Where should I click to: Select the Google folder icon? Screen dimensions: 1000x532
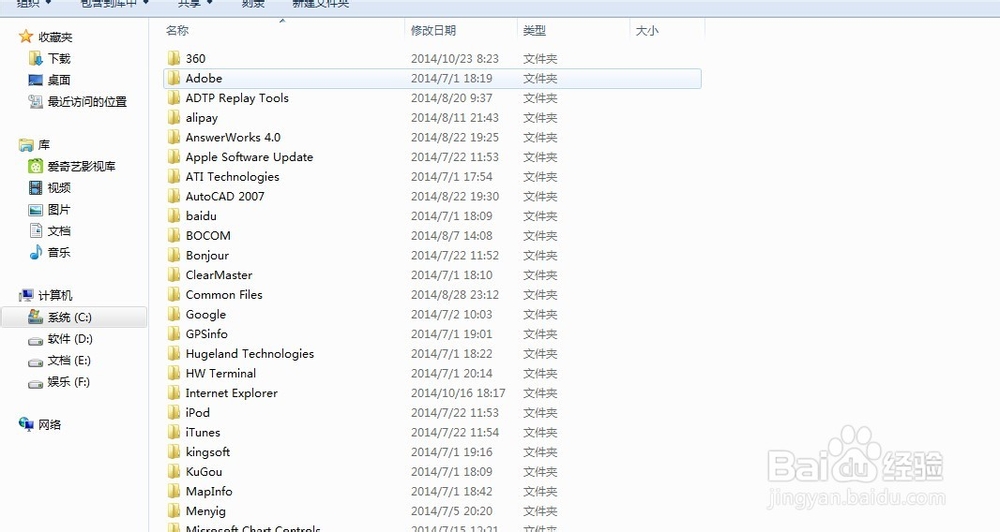pos(173,314)
